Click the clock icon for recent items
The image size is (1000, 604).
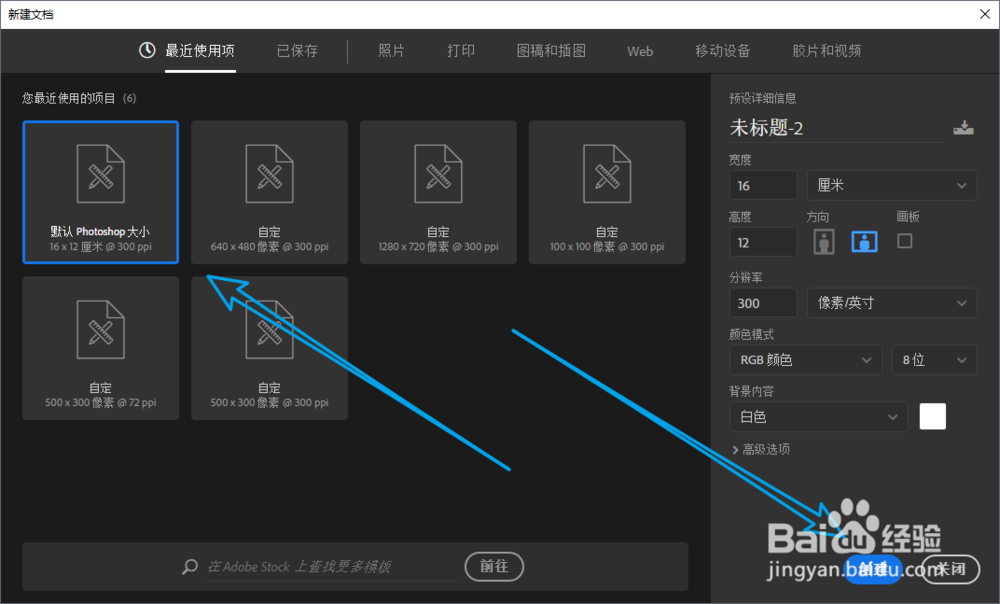point(147,50)
